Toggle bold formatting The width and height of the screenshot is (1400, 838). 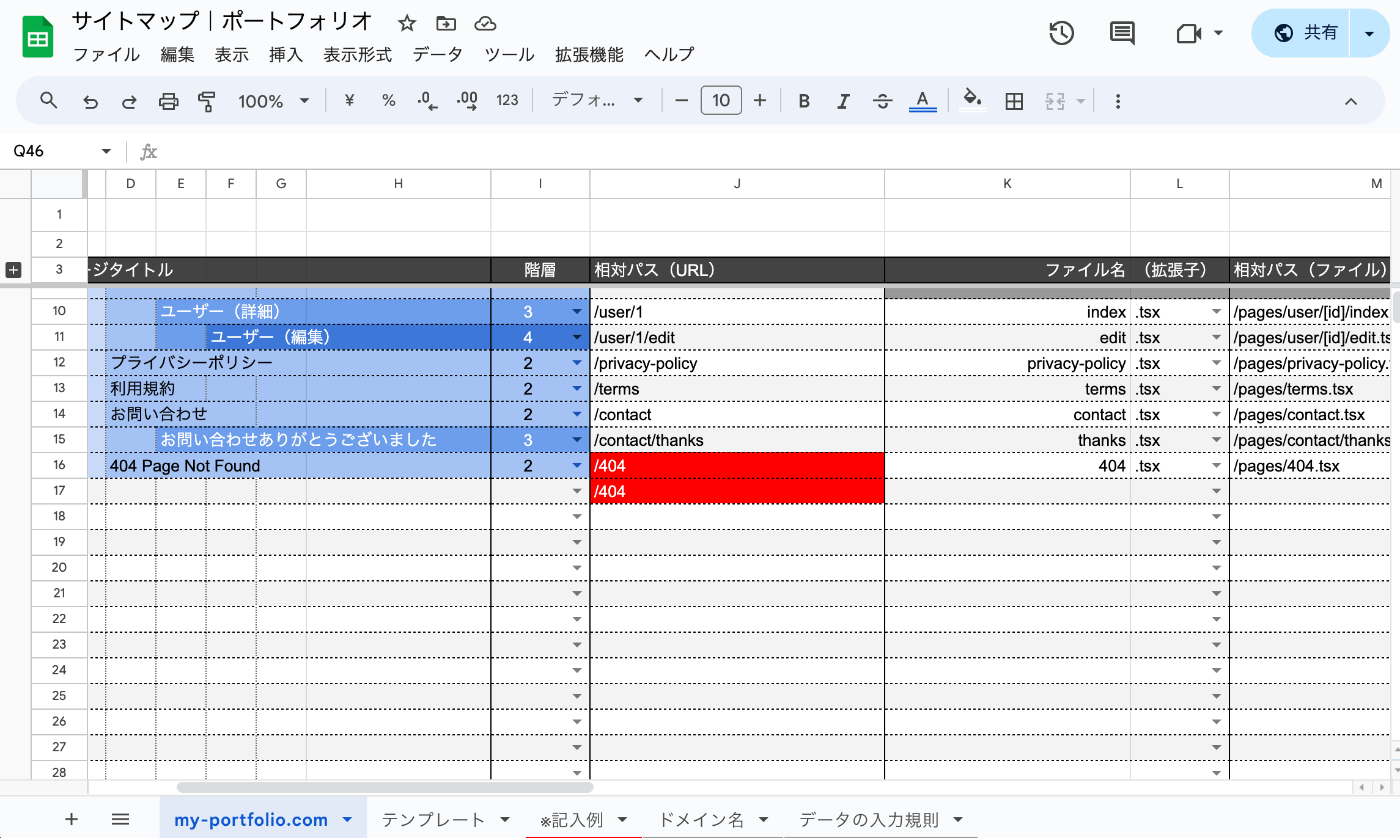pyautogui.click(x=804, y=101)
